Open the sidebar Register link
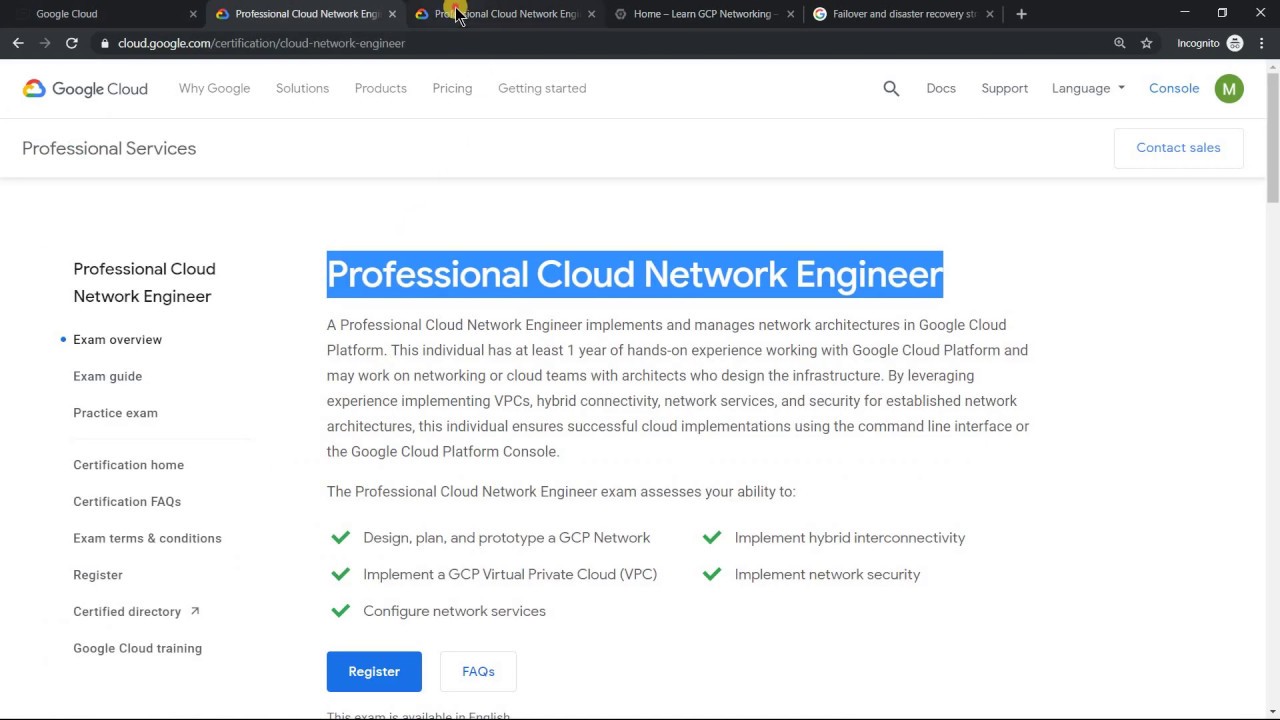 point(98,575)
